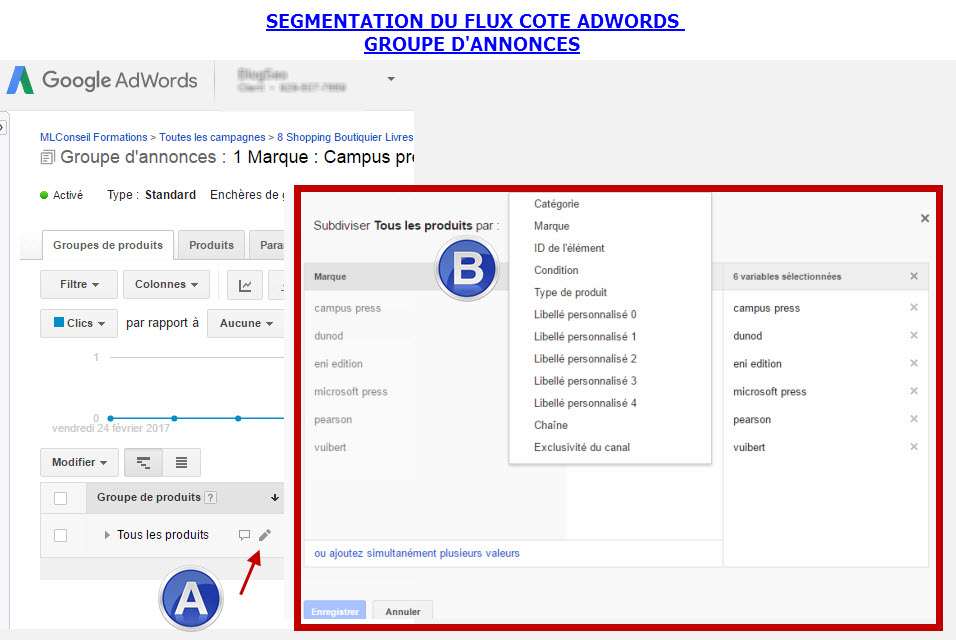Tick the Tous les produits row checkbox
This screenshot has height=640, width=956.
60,535
